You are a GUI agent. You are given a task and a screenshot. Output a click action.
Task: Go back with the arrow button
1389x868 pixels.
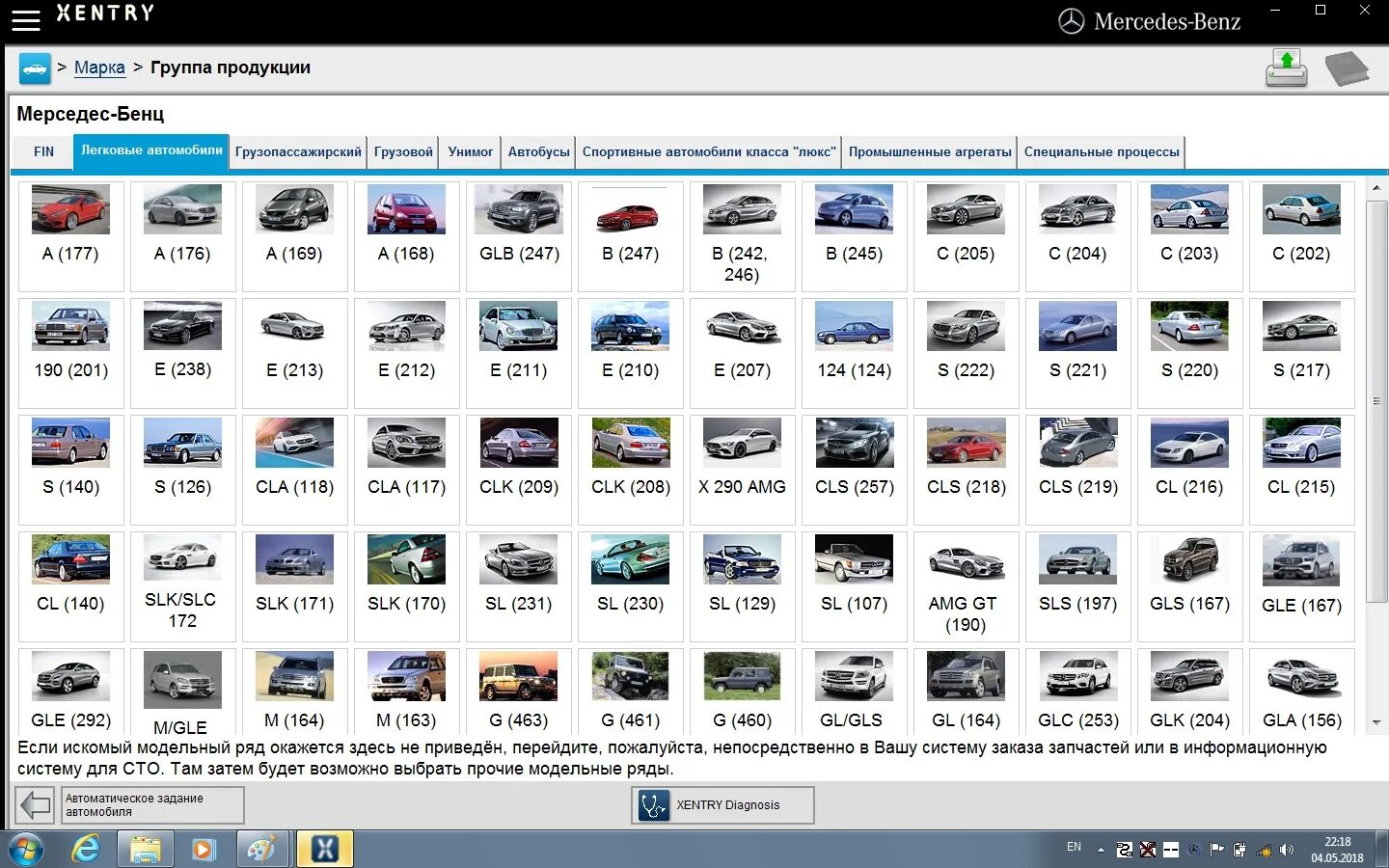(x=36, y=805)
